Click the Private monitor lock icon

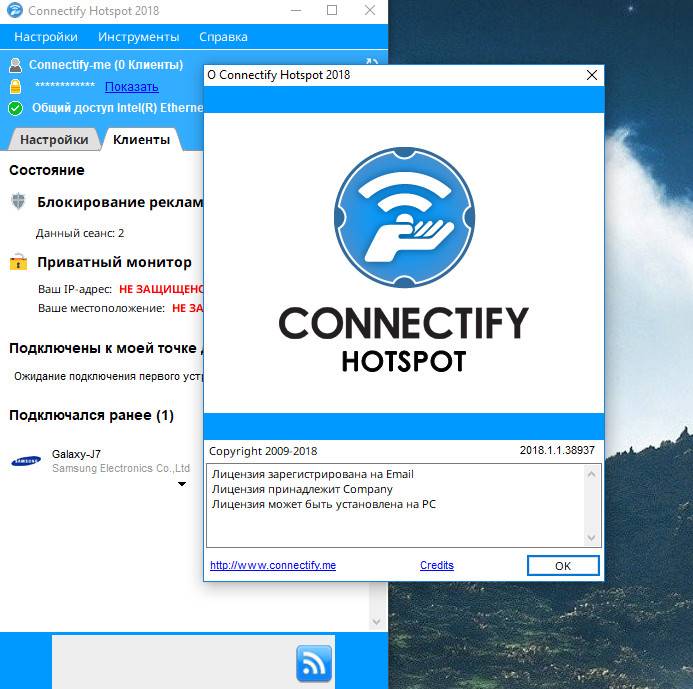click(18, 262)
